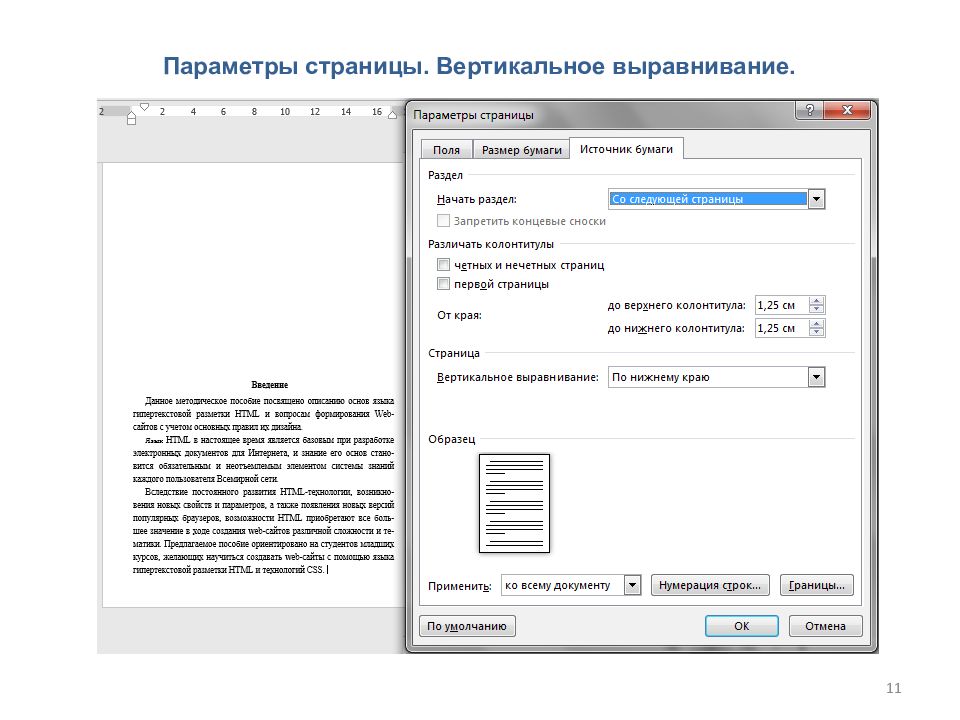Click the document paragraph starting with Данное методическое

263,414
